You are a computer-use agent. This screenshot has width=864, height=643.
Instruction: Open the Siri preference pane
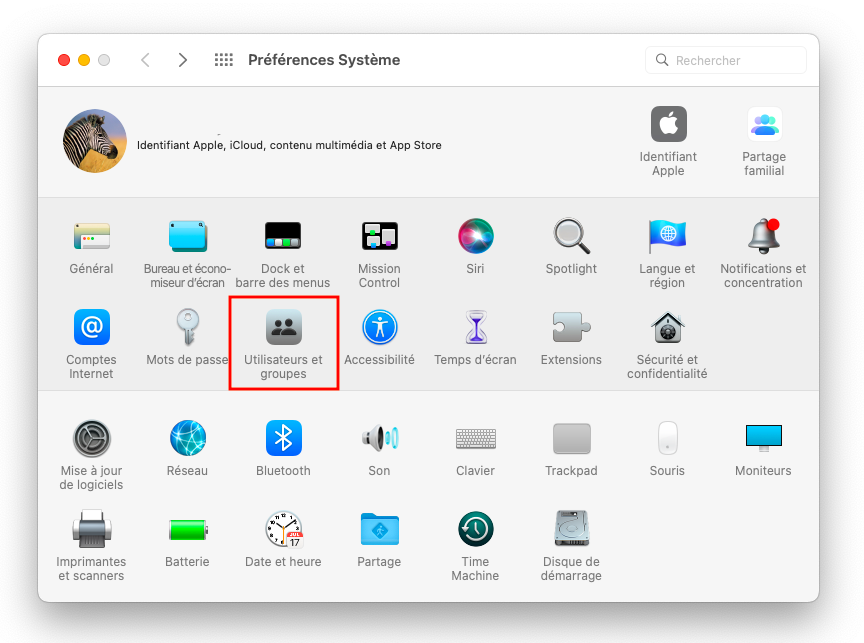[475, 237]
